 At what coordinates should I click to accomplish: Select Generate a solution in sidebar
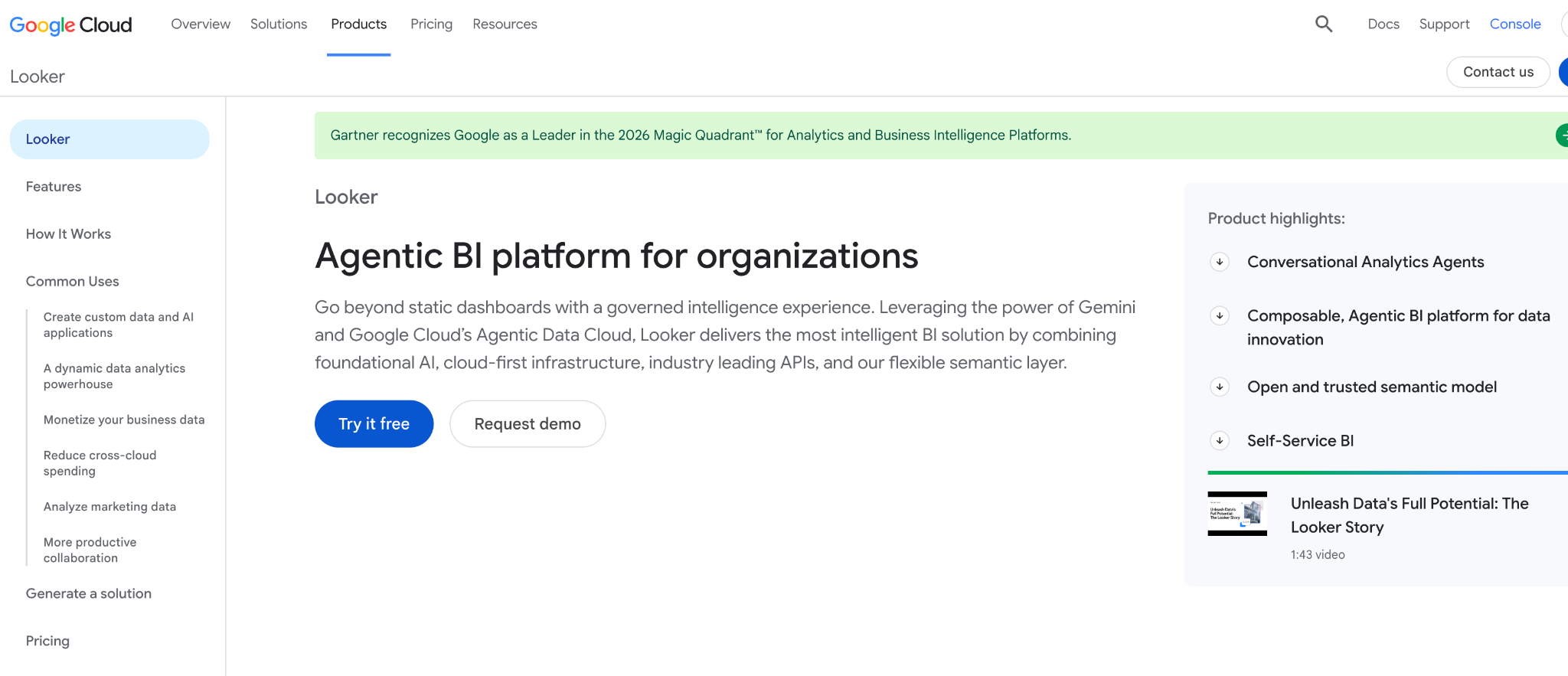89,594
